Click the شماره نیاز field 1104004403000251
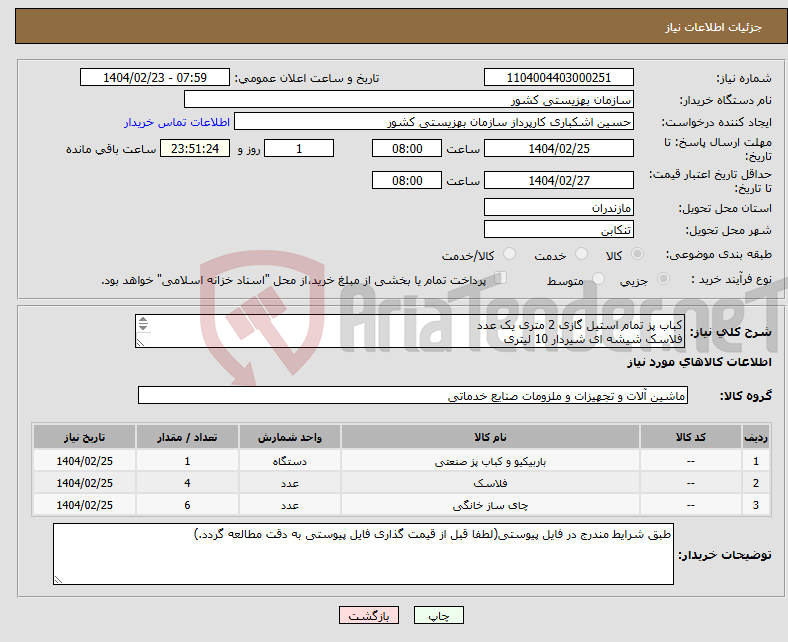Viewport: 788px width, 642px height. [558, 77]
